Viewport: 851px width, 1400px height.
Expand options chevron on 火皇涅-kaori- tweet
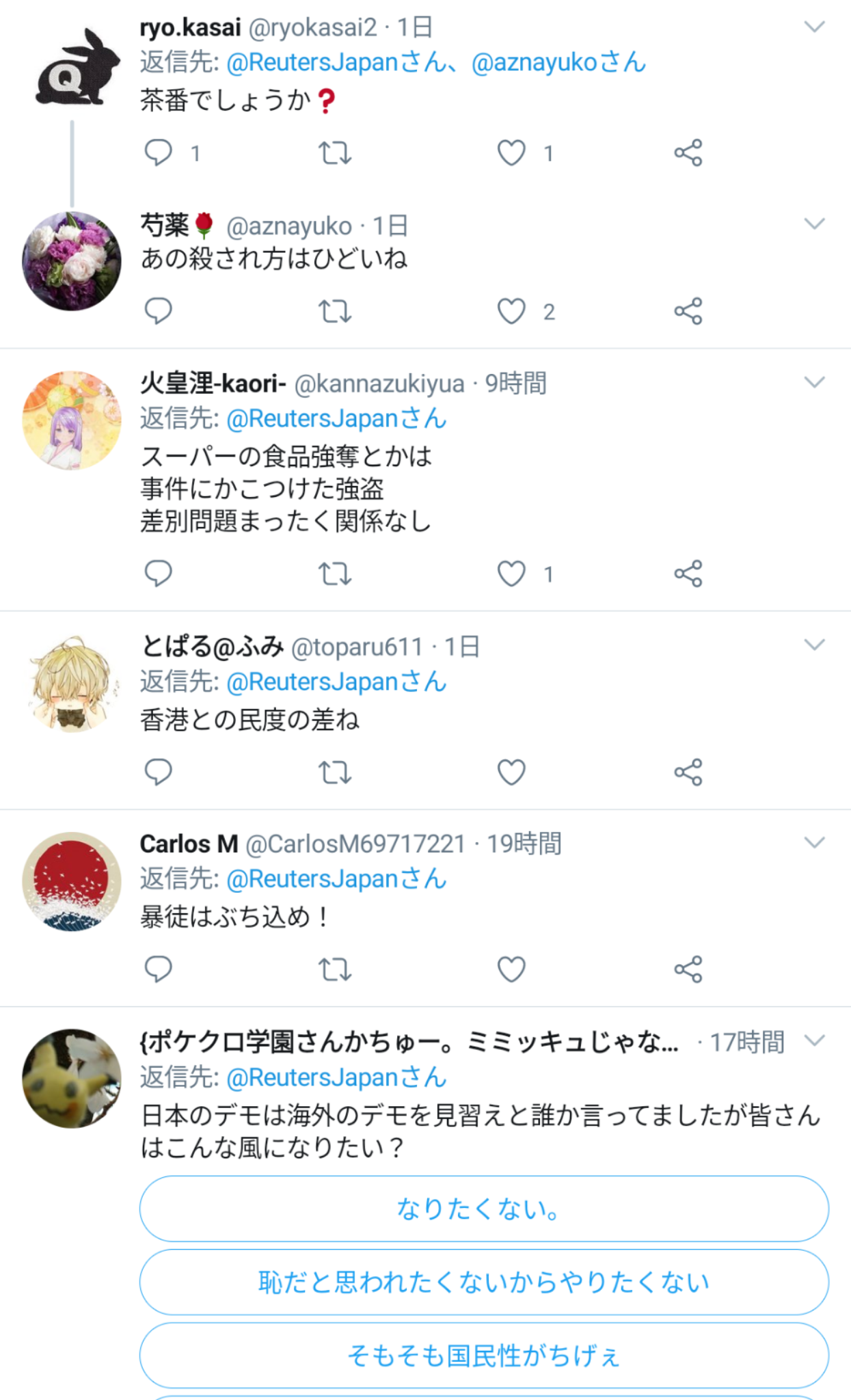pos(814,383)
